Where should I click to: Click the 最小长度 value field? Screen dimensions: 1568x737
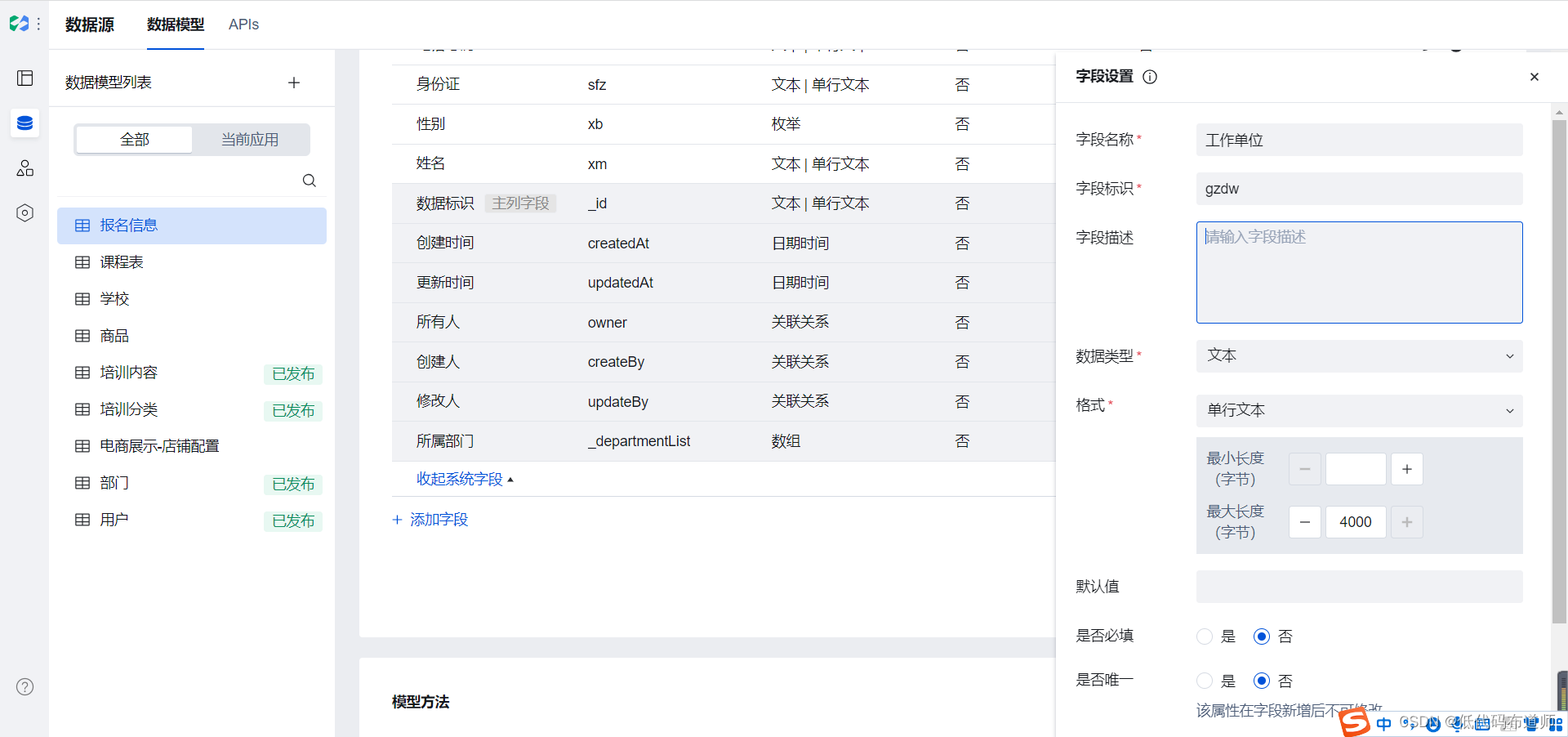click(x=1356, y=469)
